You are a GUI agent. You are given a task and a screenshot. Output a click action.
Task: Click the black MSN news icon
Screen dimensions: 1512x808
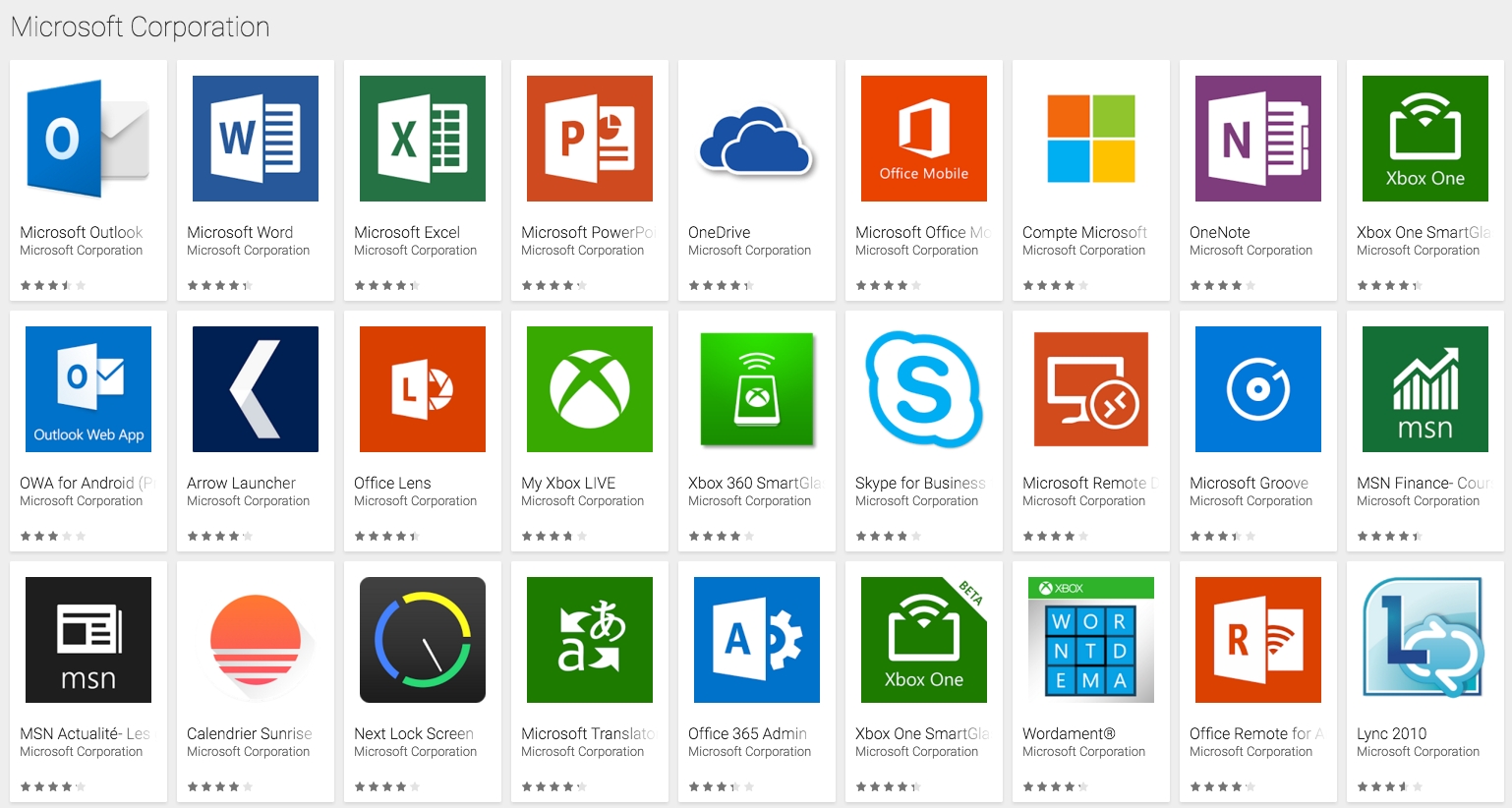[88, 640]
